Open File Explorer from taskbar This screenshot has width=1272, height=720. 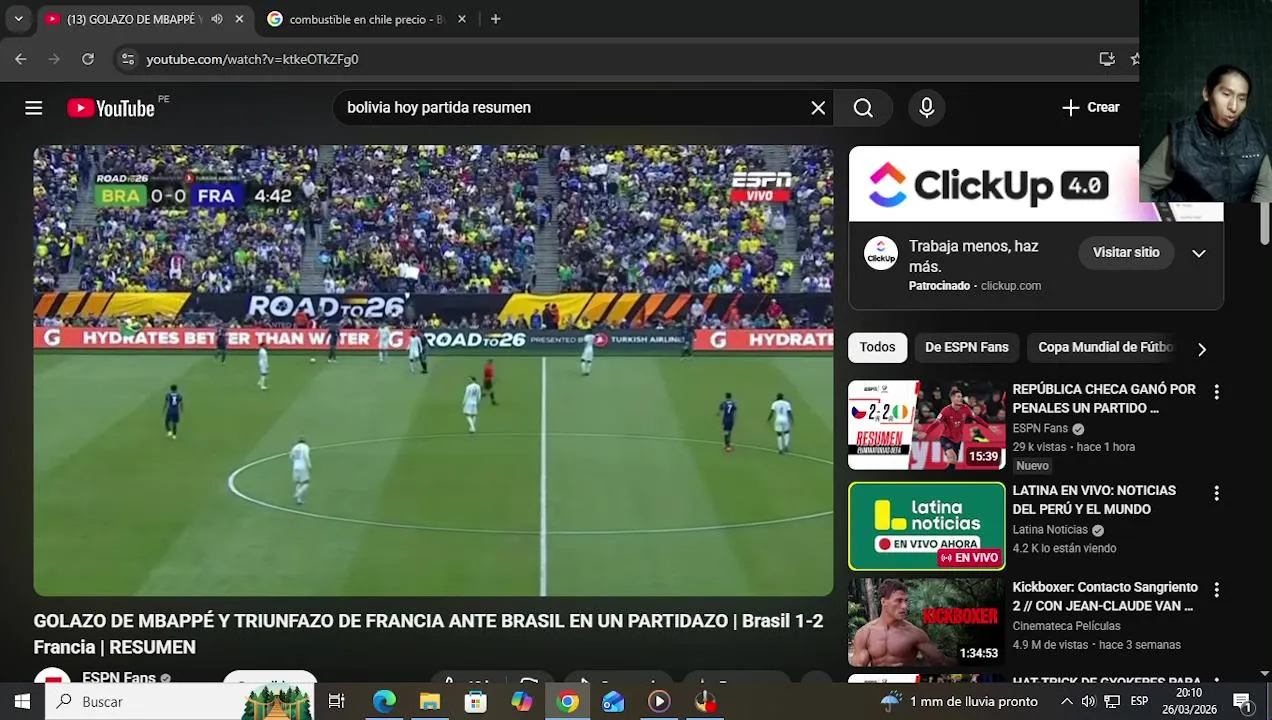coord(430,702)
